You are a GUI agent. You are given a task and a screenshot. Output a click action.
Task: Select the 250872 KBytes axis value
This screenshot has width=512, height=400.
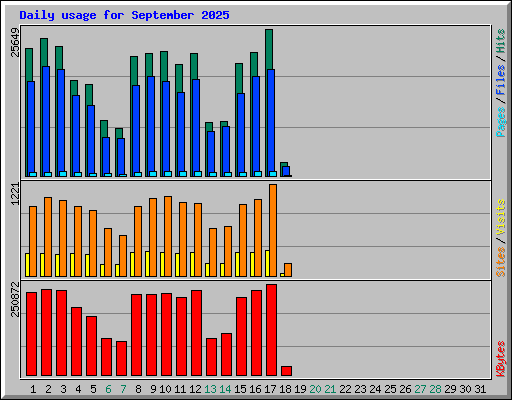(15, 299)
